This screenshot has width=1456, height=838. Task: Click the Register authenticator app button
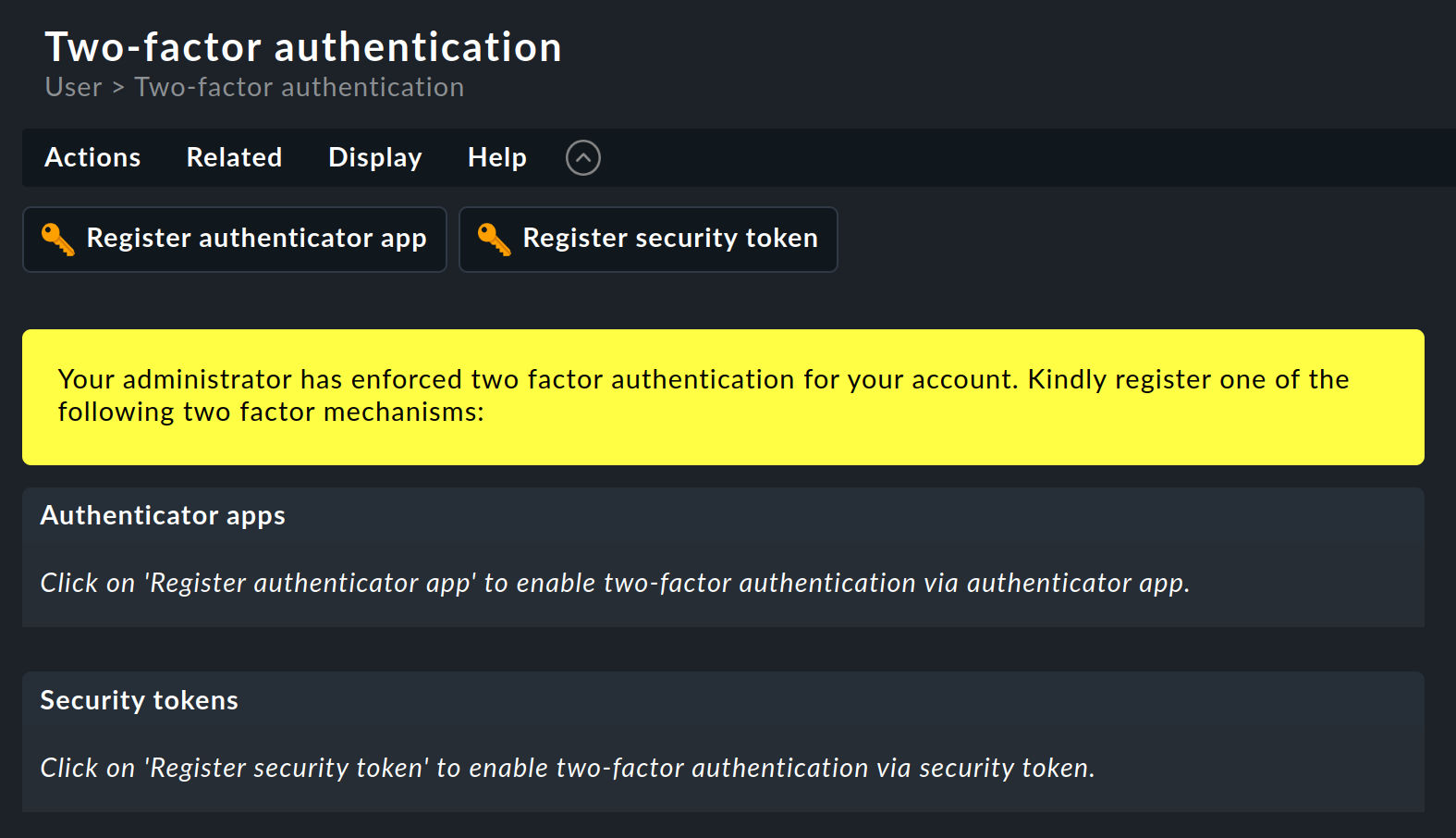[x=235, y=240]
